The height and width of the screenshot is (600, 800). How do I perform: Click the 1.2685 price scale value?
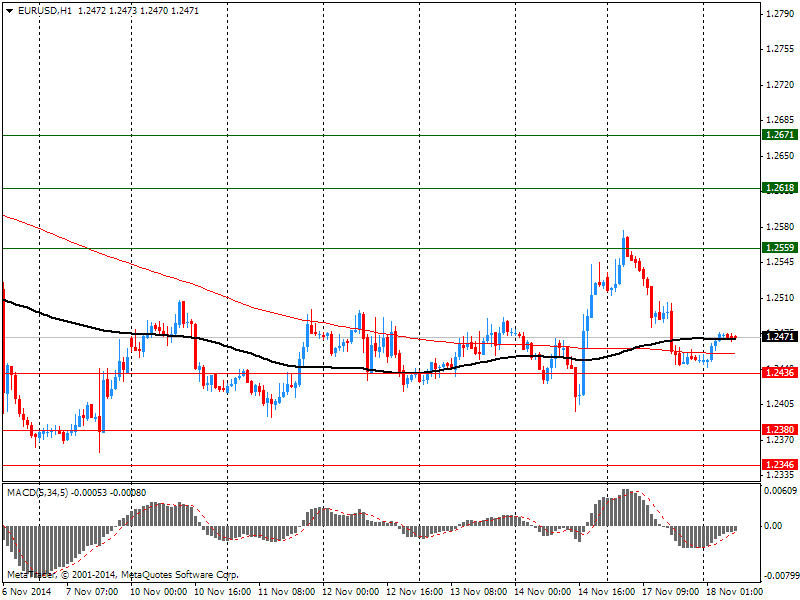[x=781, y=120]
